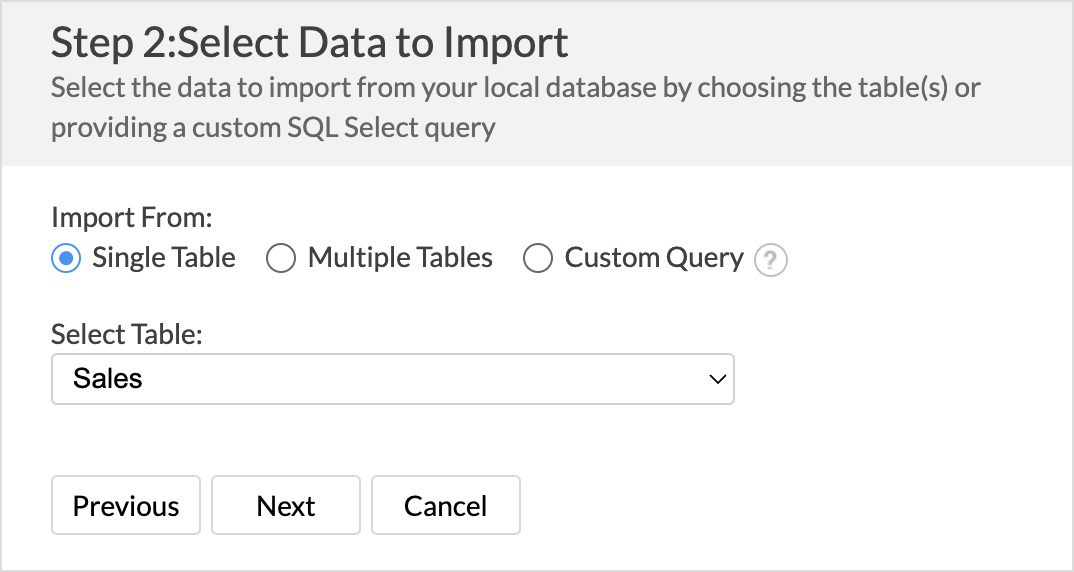The height and width of the screenshot is (572, 1074).
Task: Click the help question mark icon
Action: tap(771, 260)
